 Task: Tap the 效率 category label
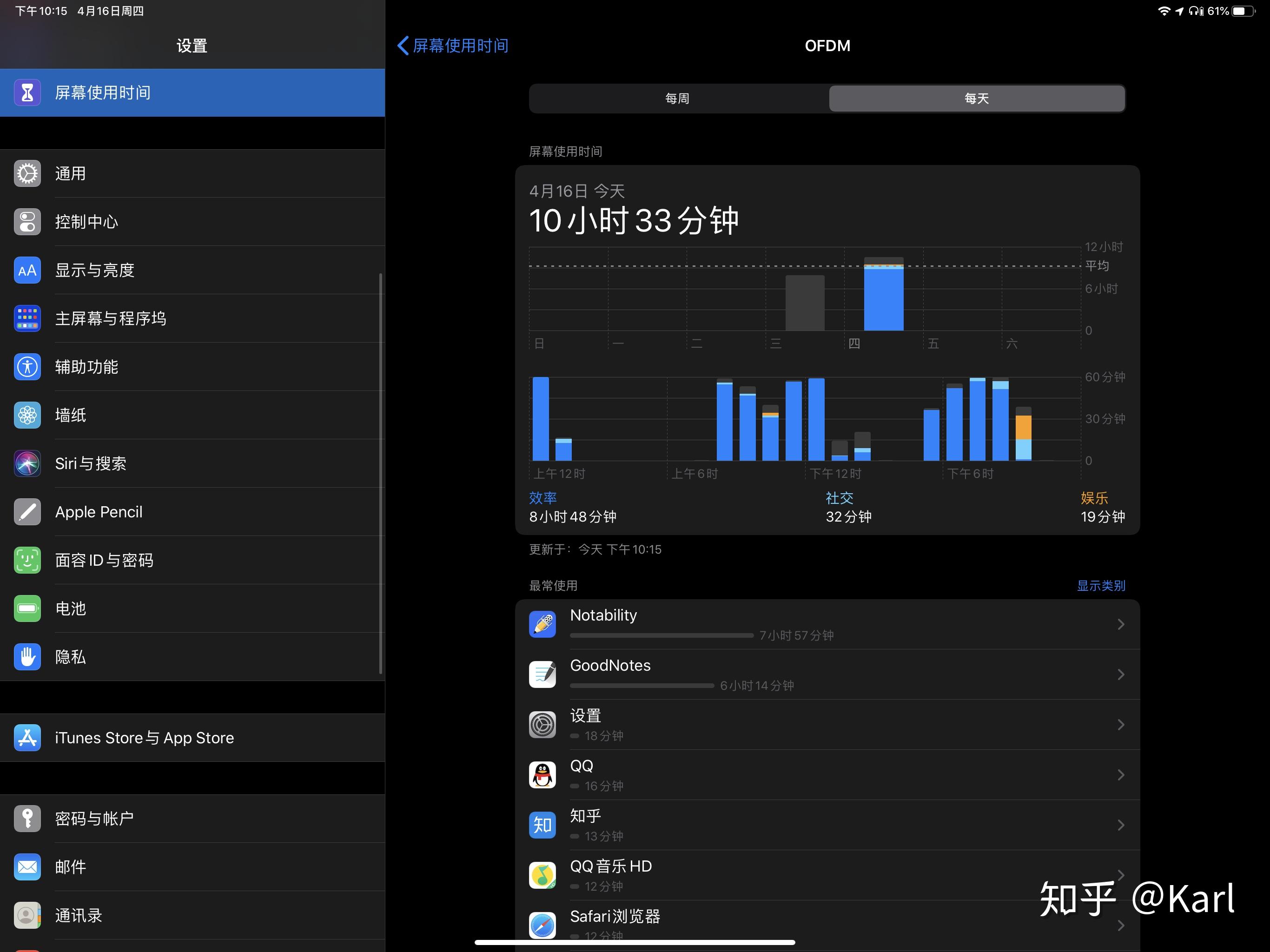(x=542, y=498)
